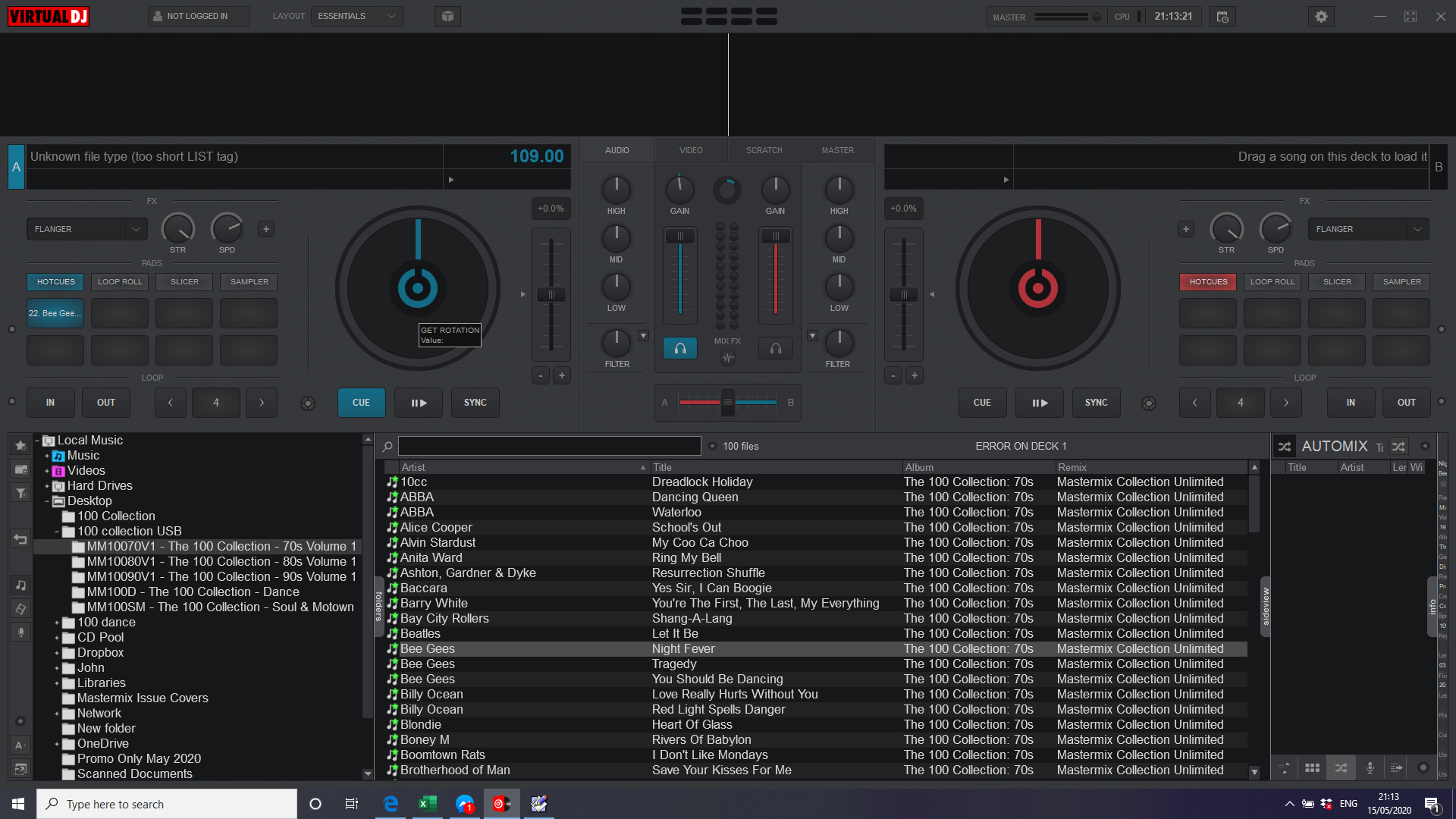Image resolution: width=1456 pixels, height=819 pixels.
Task: Click the tag sidebar icon
Action: (20, 608)
